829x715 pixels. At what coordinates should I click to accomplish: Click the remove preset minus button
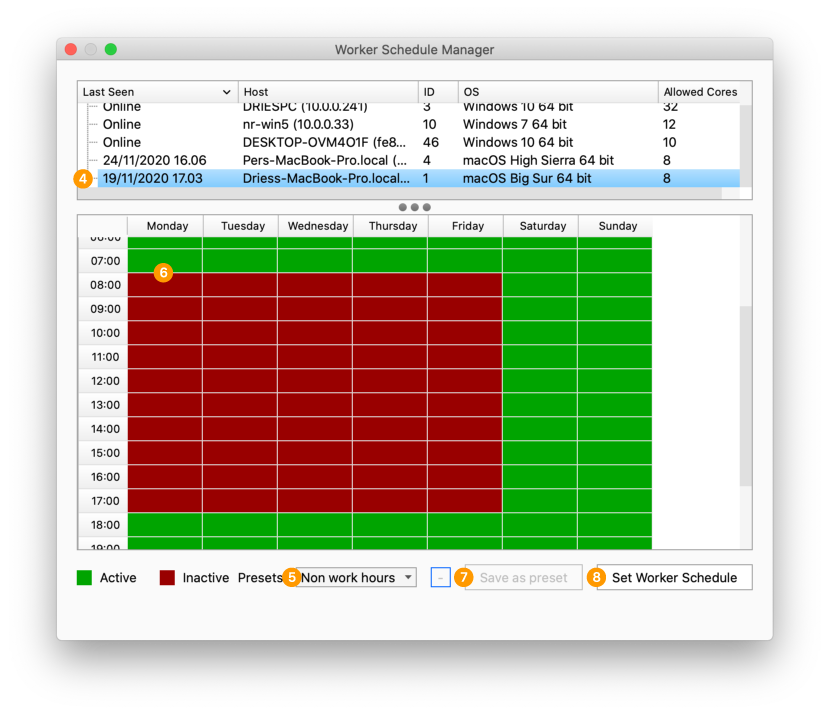pyautogui.click(x=441, y=577)
